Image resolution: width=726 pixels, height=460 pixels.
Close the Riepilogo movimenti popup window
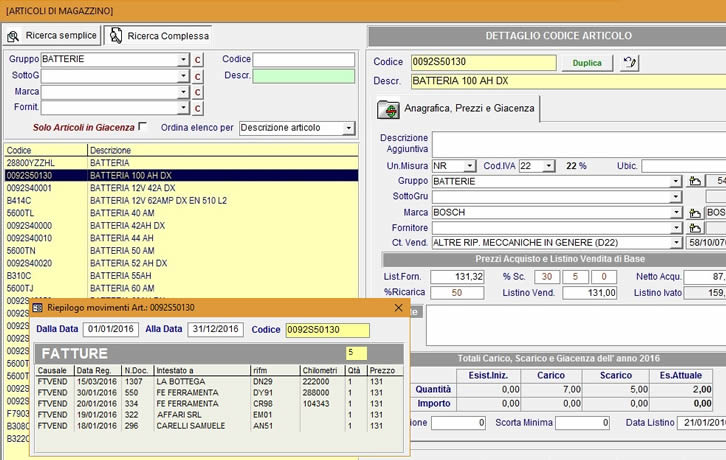click(400, 308)
